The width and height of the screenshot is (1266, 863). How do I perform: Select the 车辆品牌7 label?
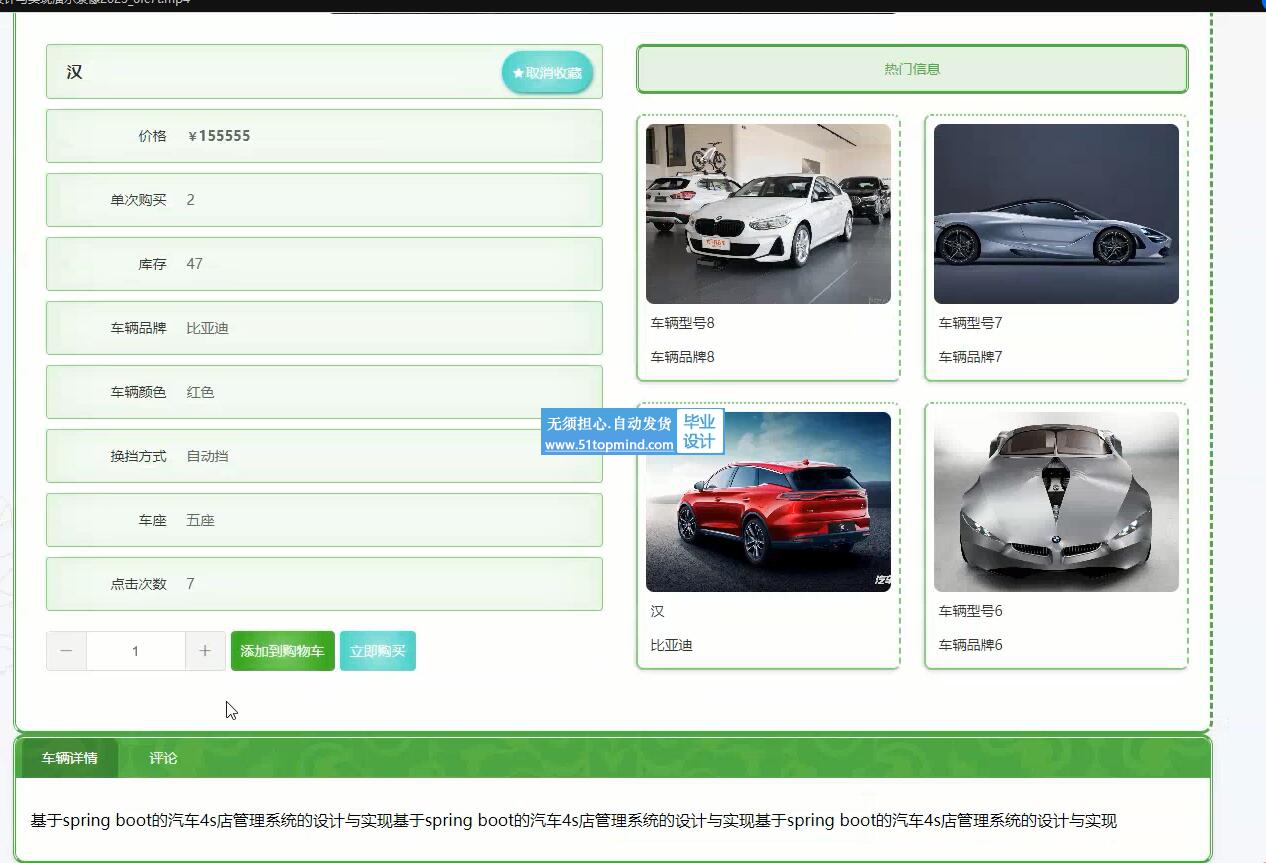pos(970,357)
